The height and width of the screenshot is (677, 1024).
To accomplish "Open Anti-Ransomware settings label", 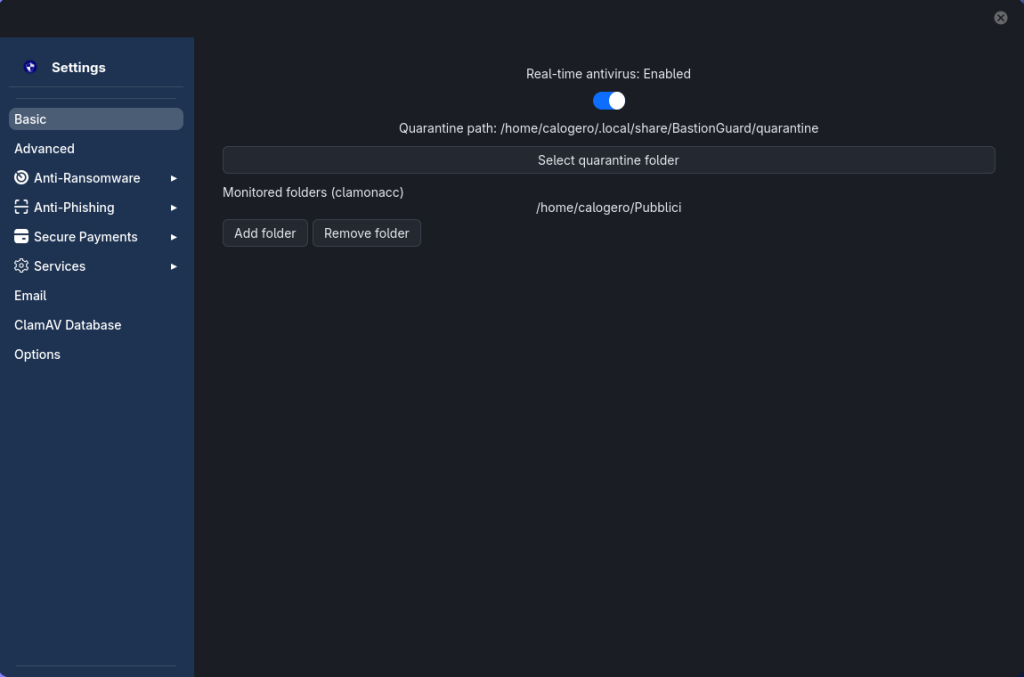I will click(x=87, y=178).
